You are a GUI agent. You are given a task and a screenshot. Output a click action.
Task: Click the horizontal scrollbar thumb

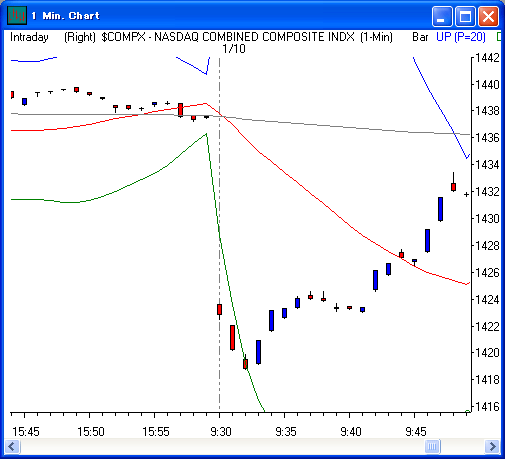433,446
